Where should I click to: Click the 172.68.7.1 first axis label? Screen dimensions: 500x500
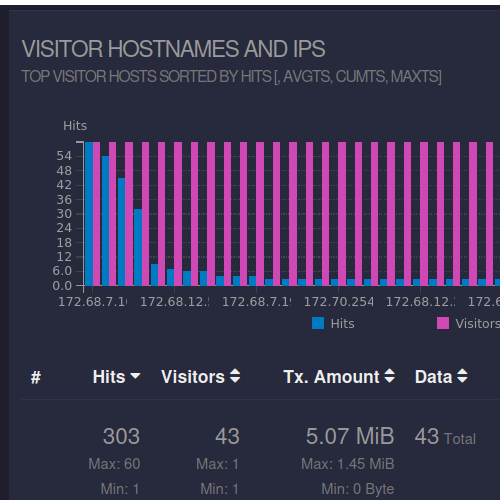[x=93, y=302]
